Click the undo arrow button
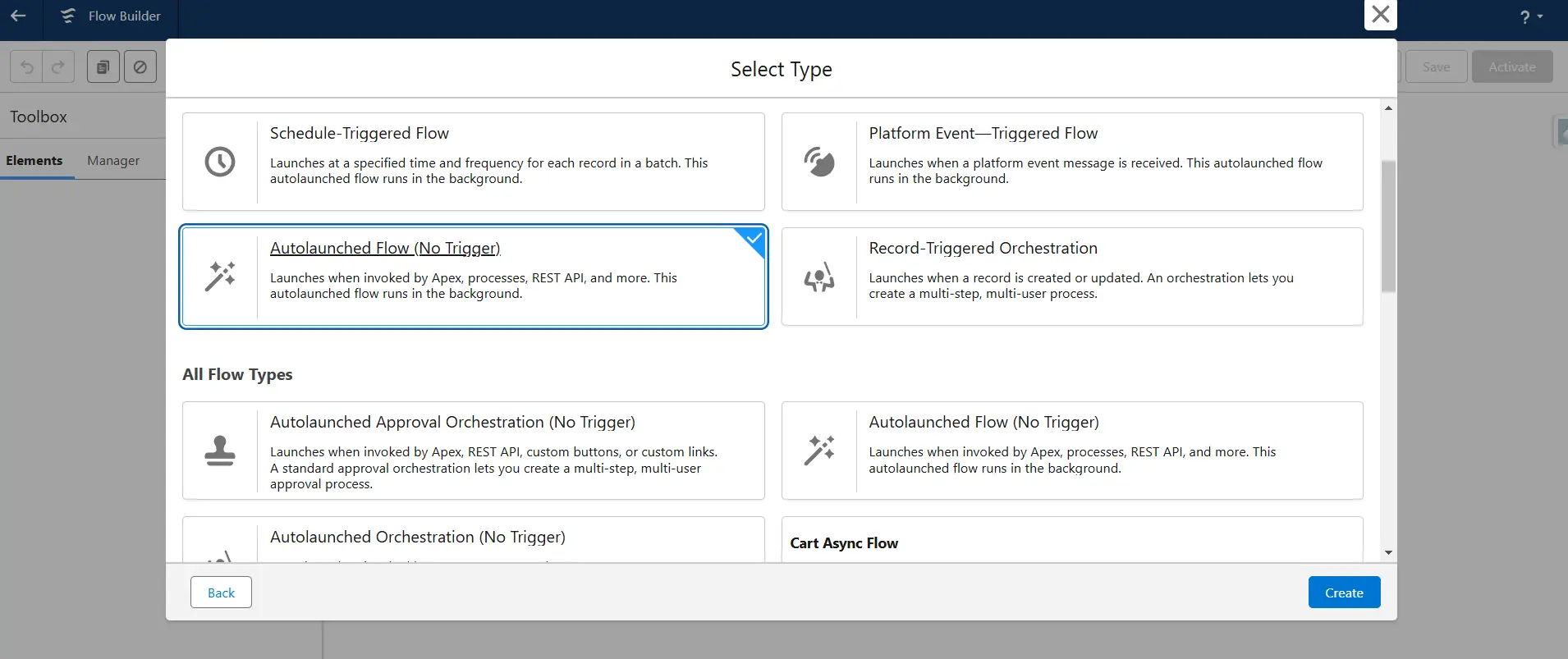The image size is (1568, 659). click(x=26, y=66)
